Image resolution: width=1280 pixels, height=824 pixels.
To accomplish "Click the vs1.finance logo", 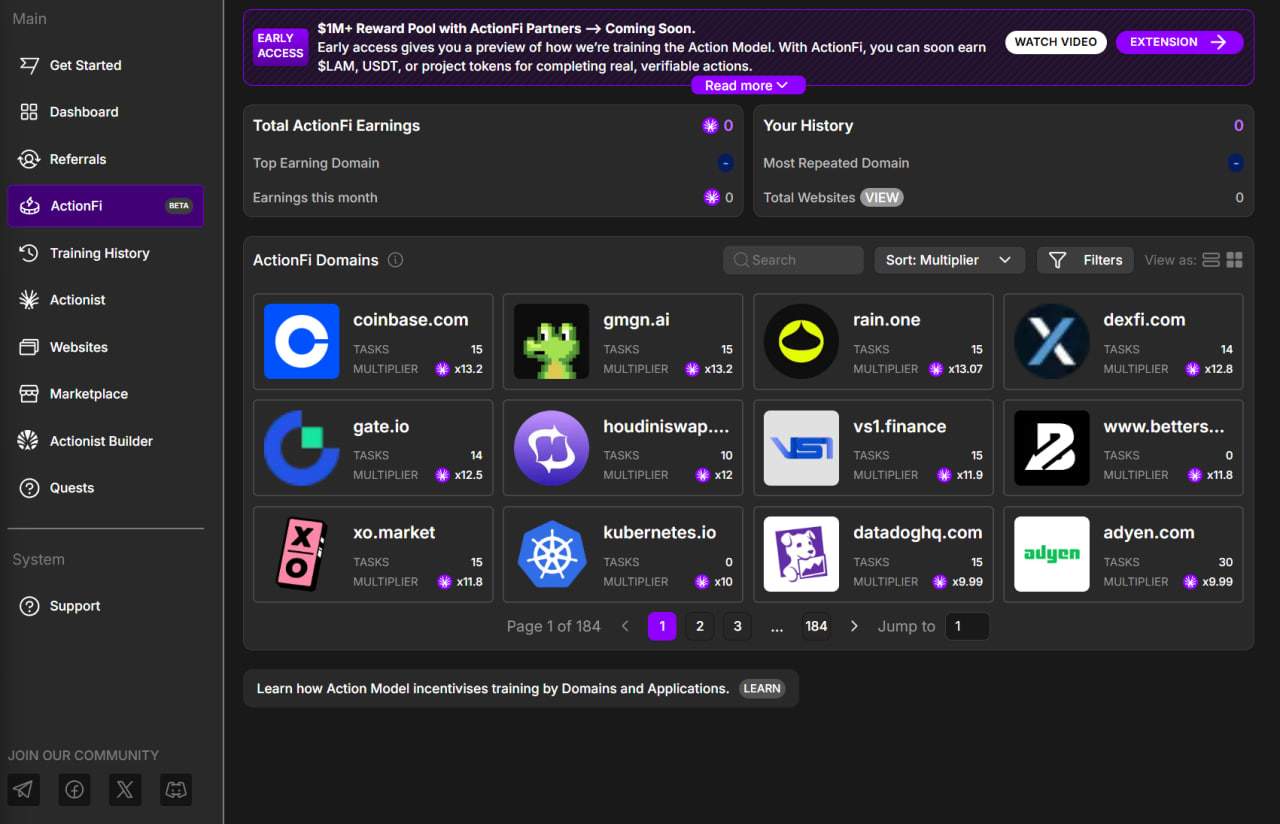I will (801, 448).
